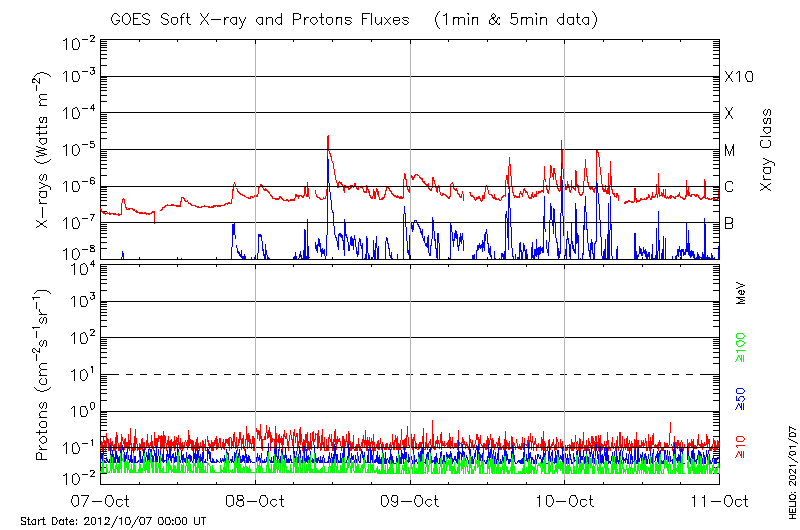Select the Xray Class right-axis label
Viewport: 800px width, 530px height.
pyautogui.click(x=766, y=150)
